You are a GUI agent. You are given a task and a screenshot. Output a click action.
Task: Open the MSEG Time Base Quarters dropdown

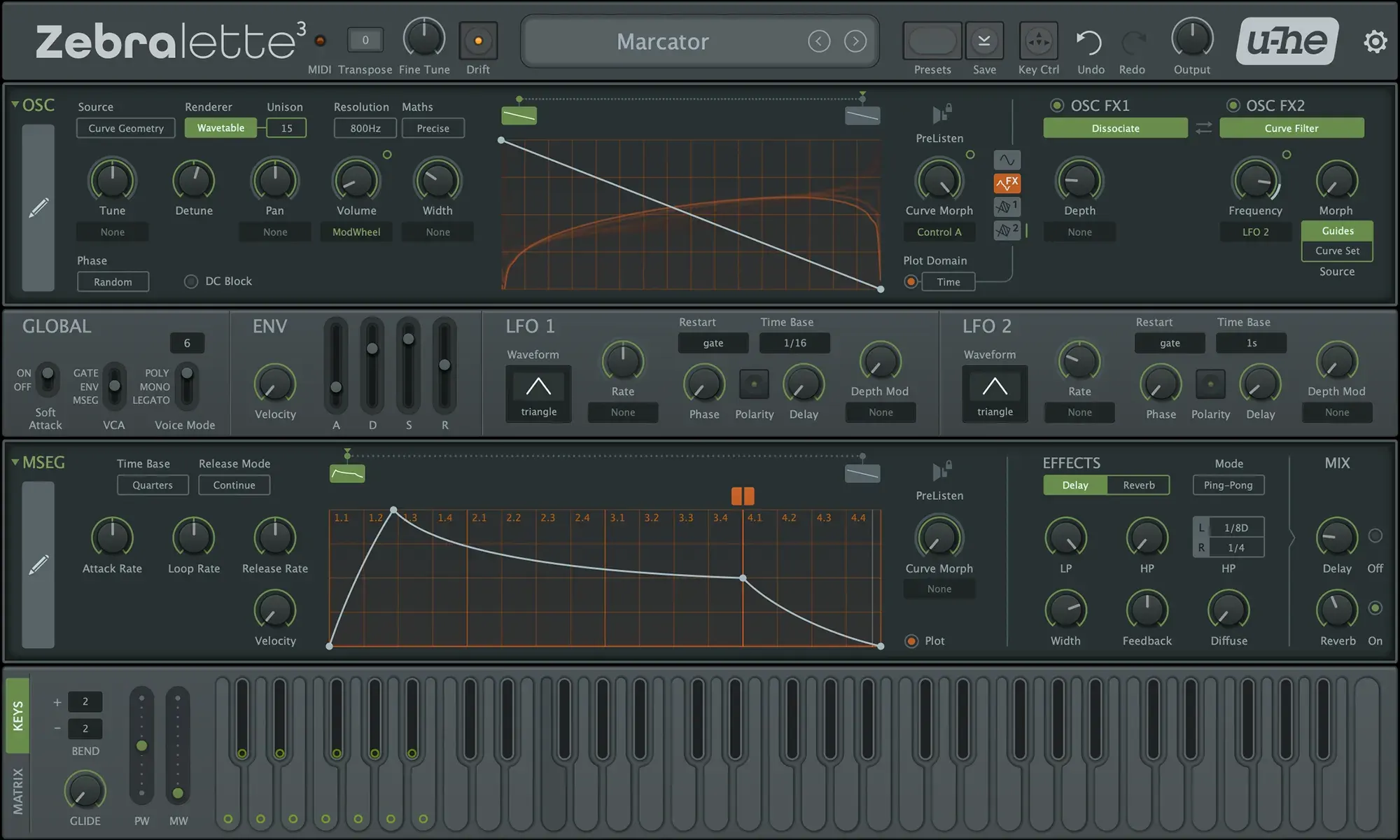[153, 485]
